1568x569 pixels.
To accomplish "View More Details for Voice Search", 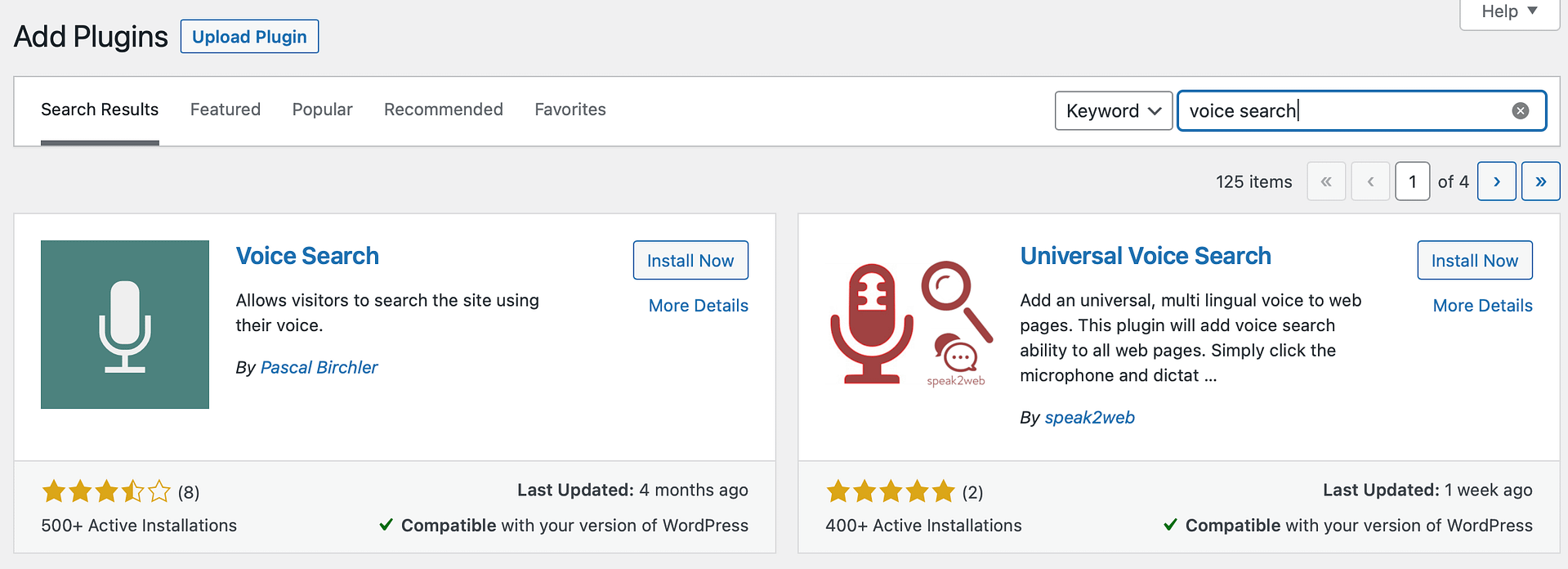I will pos(699,306).
